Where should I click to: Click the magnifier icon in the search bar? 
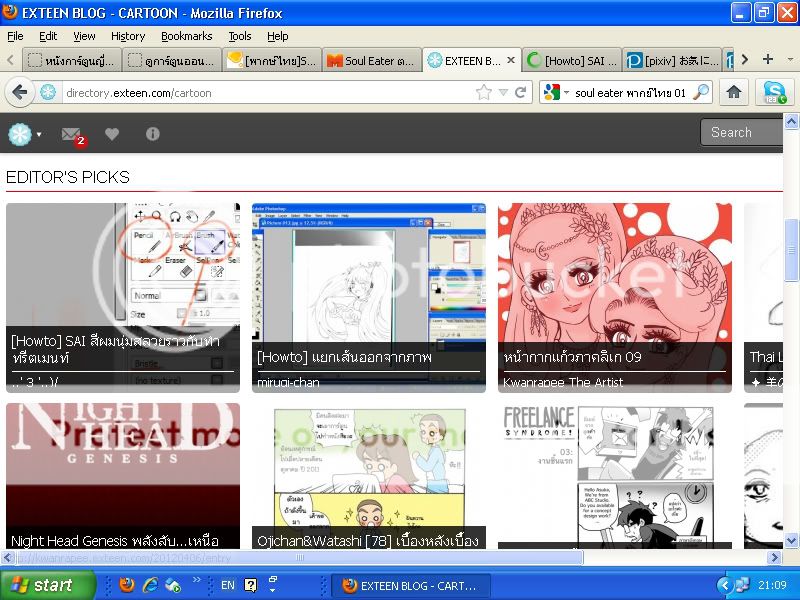(x=702, y=92)
